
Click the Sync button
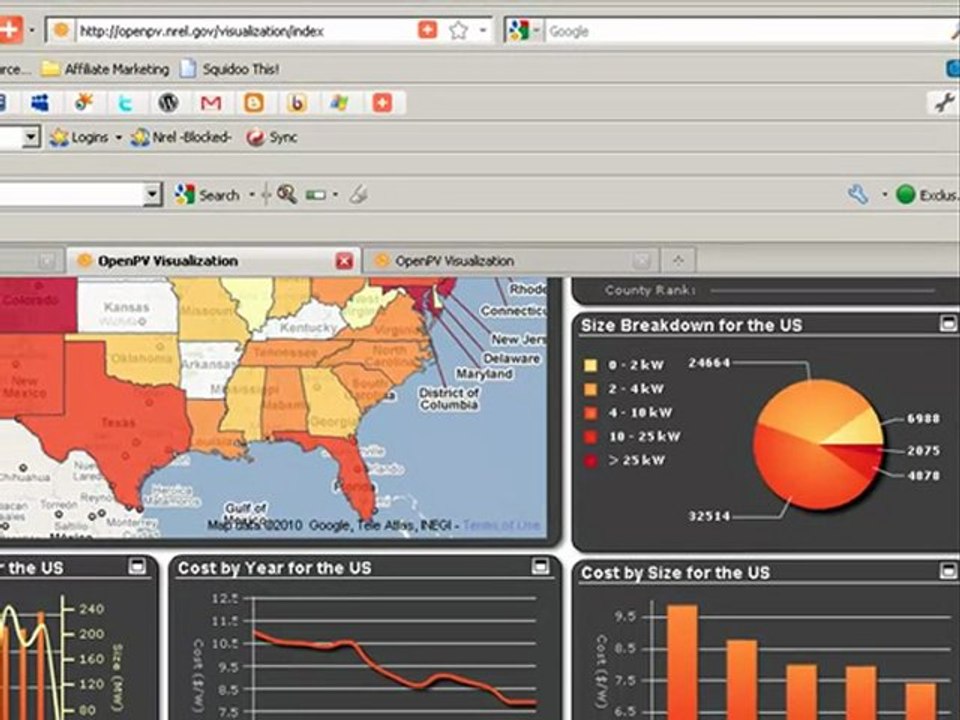coord(272,137)
